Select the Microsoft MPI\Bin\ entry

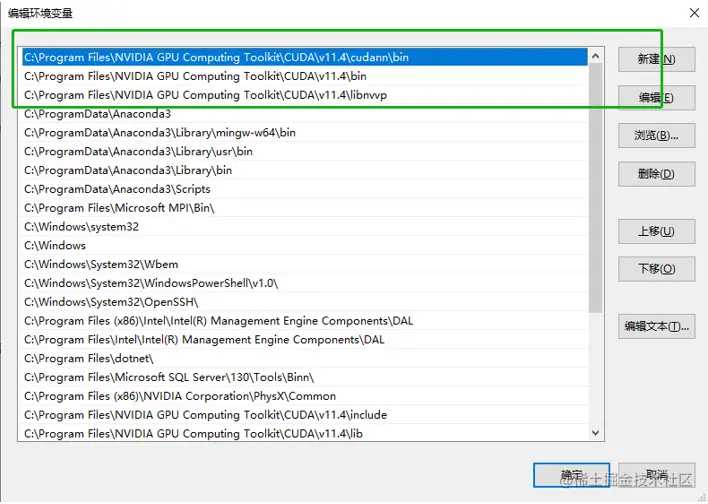click(305, 208)
